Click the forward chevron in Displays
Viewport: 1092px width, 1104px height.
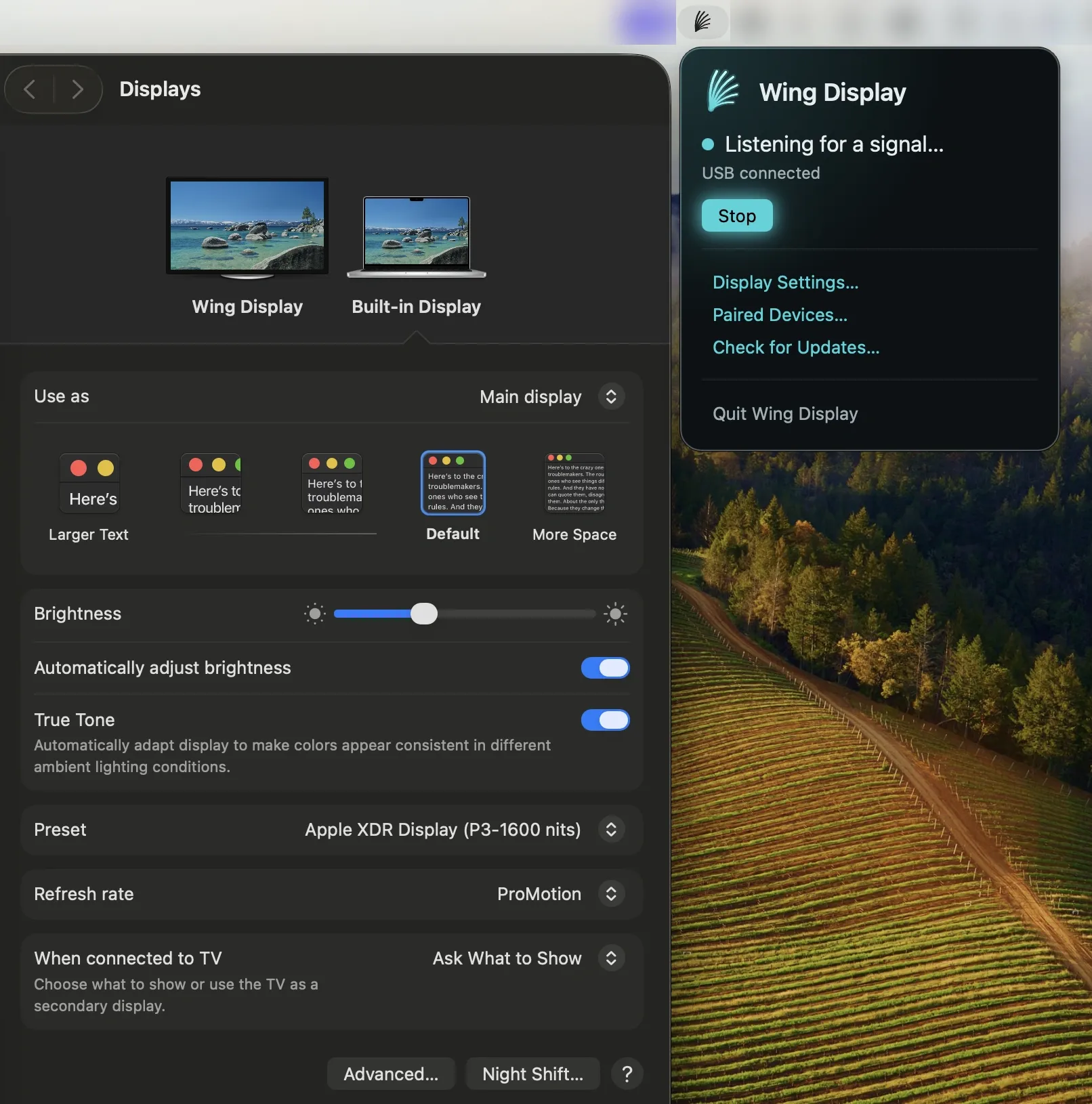point(77,89)
